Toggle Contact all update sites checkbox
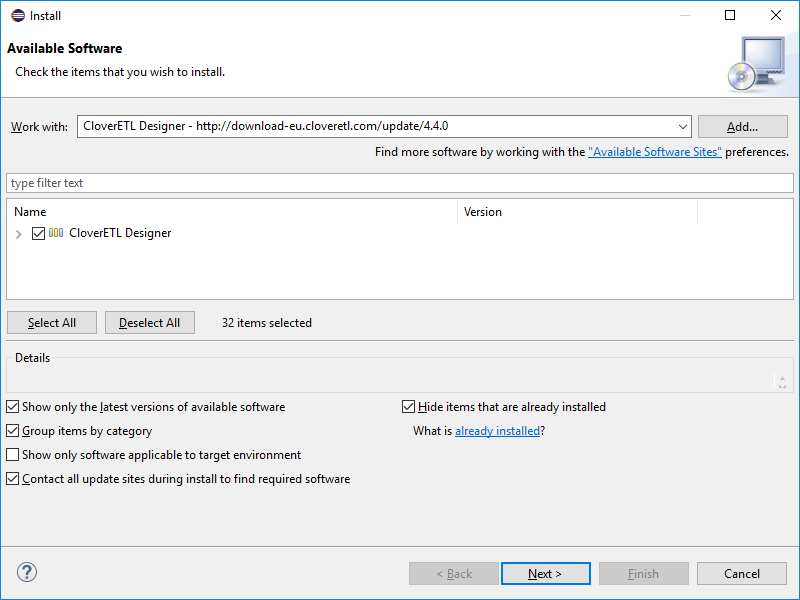This screenshot has height=600, width=800. (13, 479)
